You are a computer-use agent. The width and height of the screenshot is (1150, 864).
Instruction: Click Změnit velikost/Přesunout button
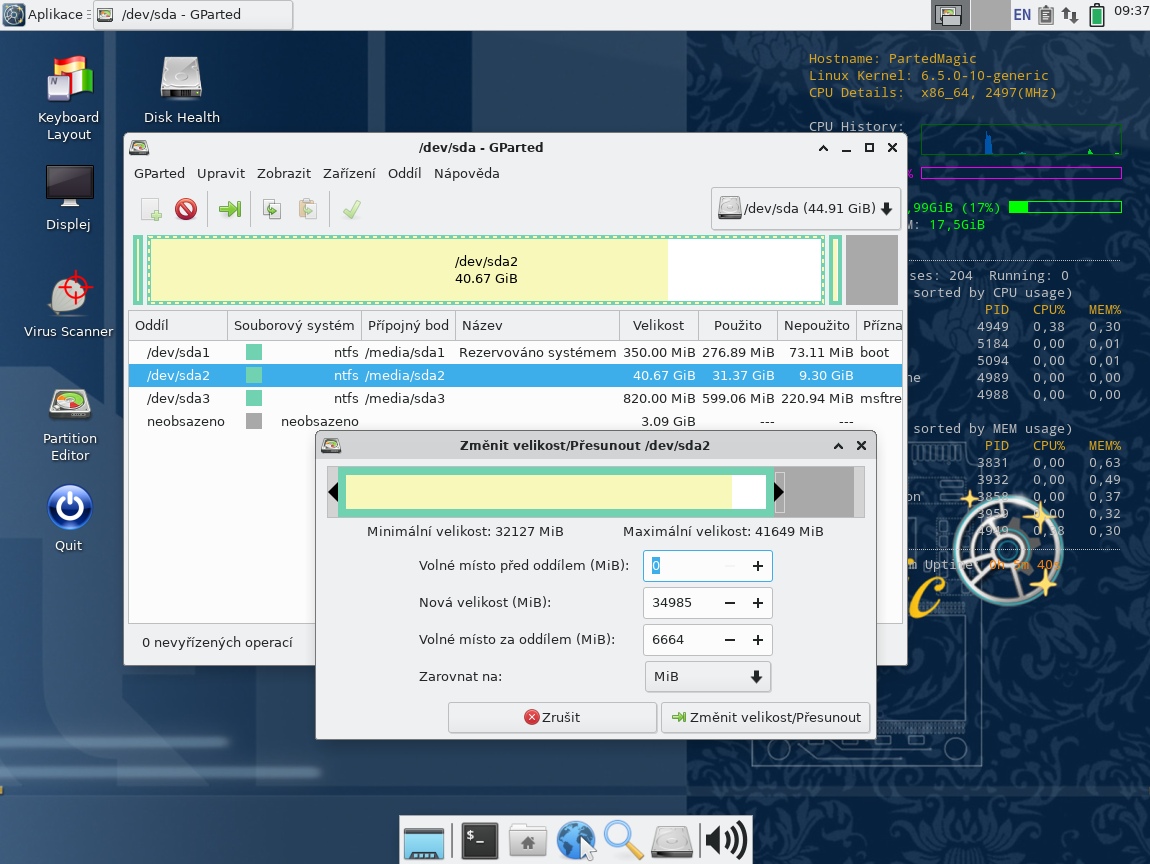pos(765,717)
